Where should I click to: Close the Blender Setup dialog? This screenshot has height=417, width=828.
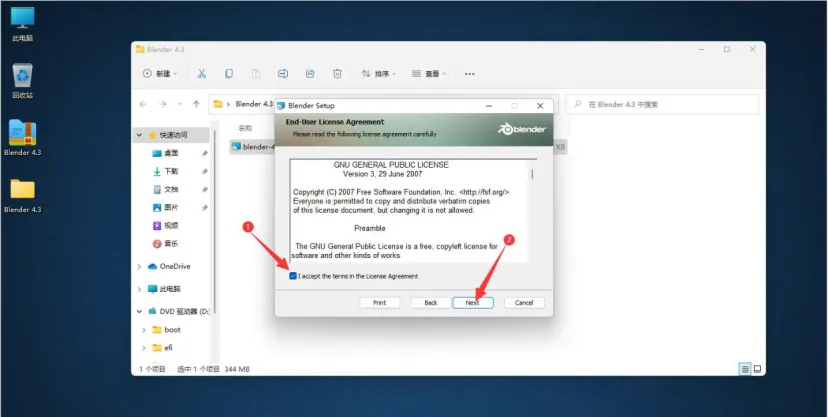[x=540, y=106]
